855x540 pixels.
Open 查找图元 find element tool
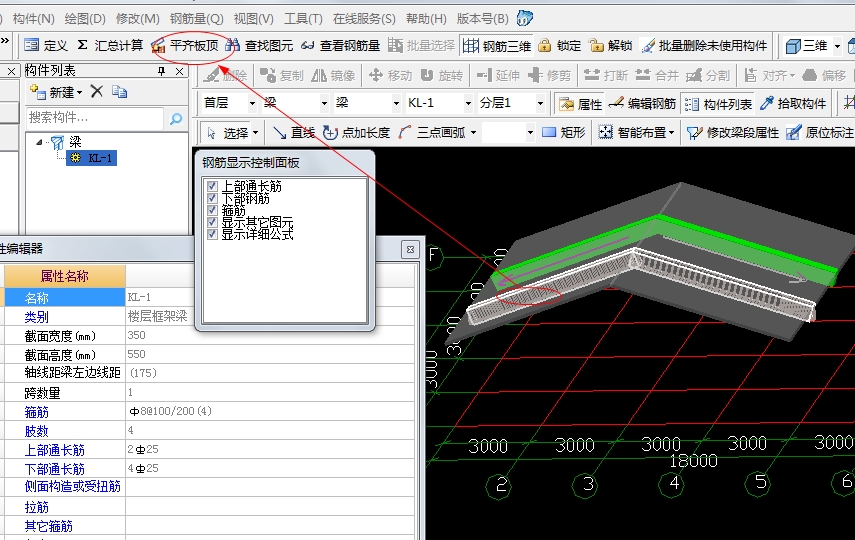[x=260, y=46]
